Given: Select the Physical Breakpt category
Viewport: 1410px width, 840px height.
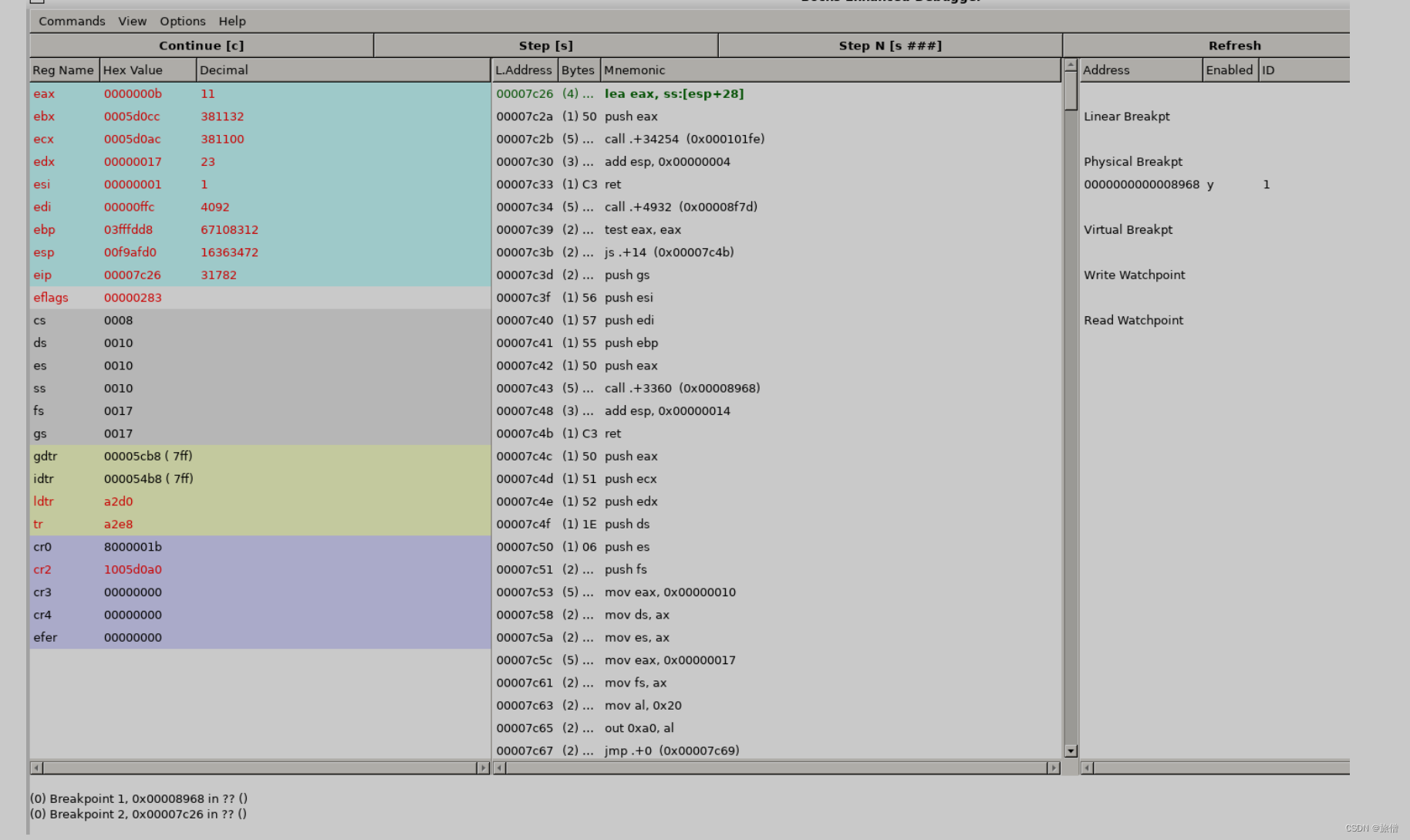Looking at the screenshot, I should pos(1133,161).
